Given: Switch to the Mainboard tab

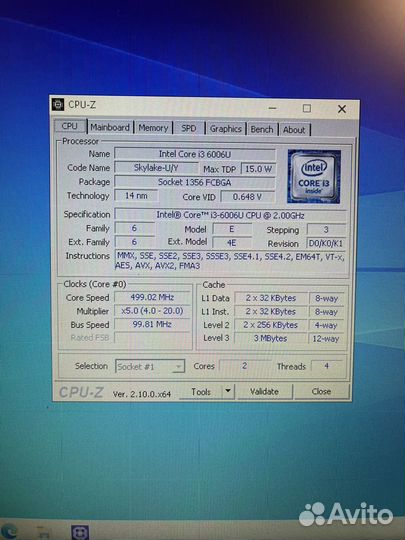Looking at the screenshot, I should click(110, 127).
